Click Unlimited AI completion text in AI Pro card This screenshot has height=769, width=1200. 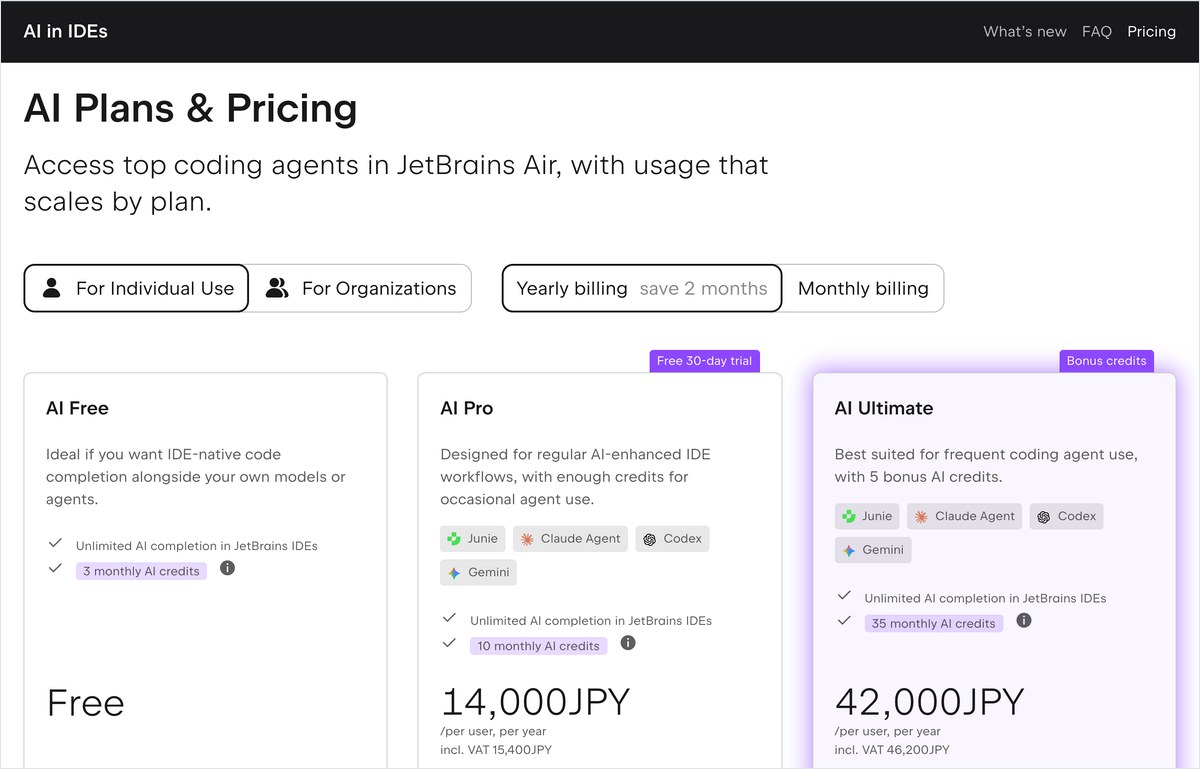pos(591,621)
